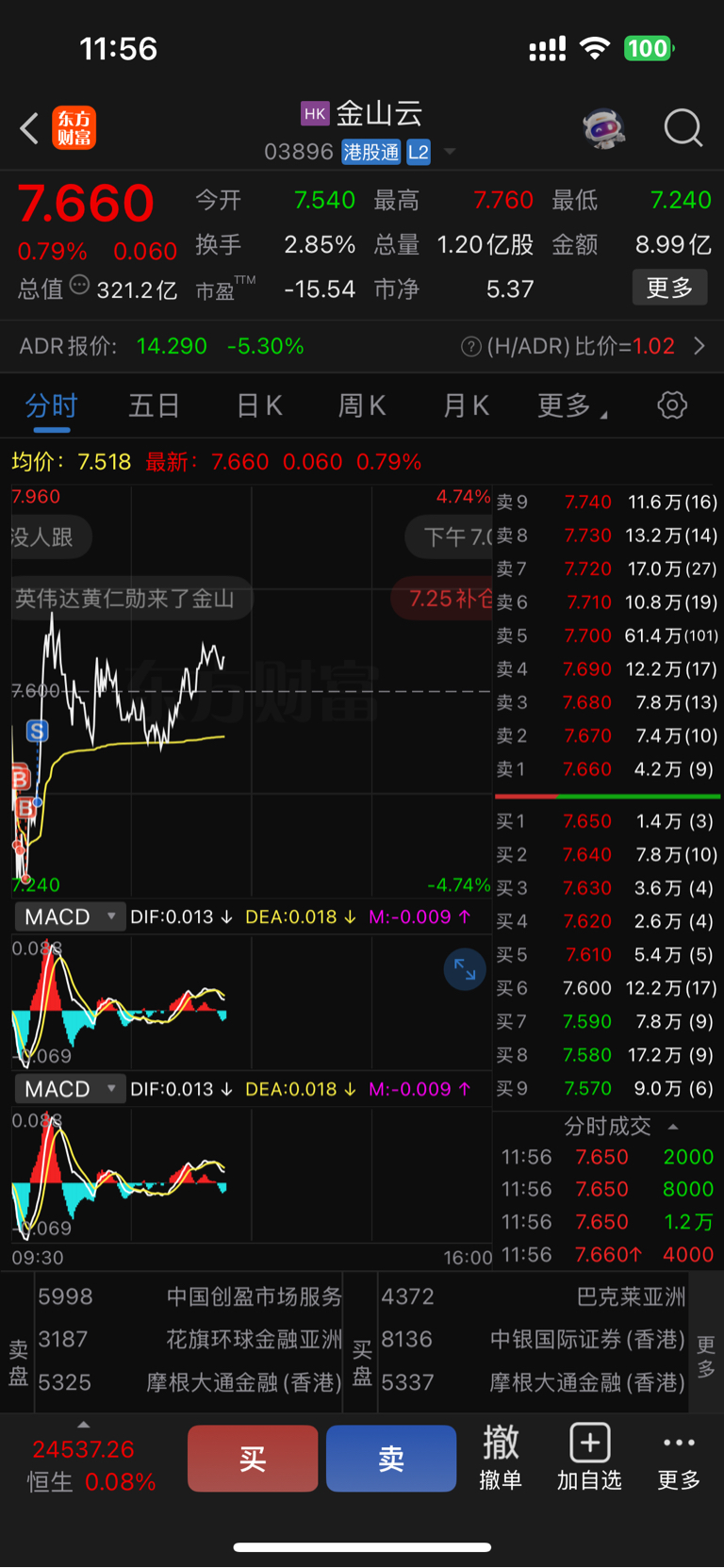The width and height of the screenshot is (724, 1568).
Task: Open the bottom 更多 three-dots menu
Action: click(679, 1458)
